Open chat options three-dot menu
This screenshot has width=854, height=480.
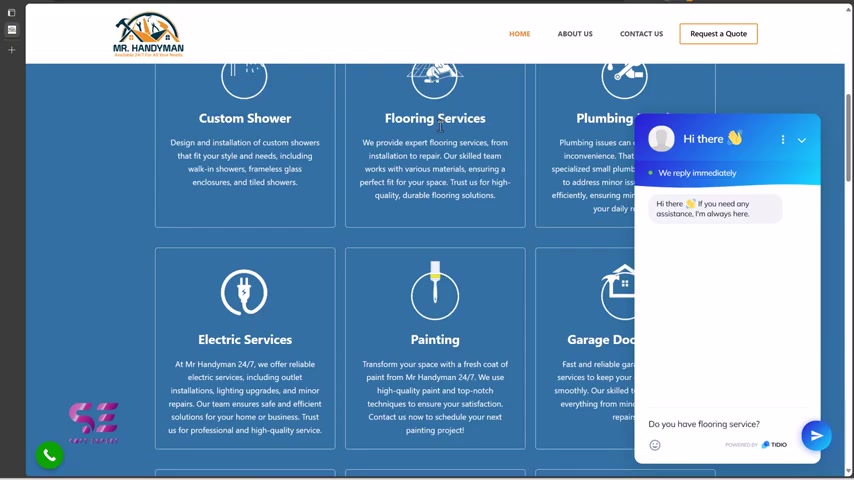click(783, 139)
